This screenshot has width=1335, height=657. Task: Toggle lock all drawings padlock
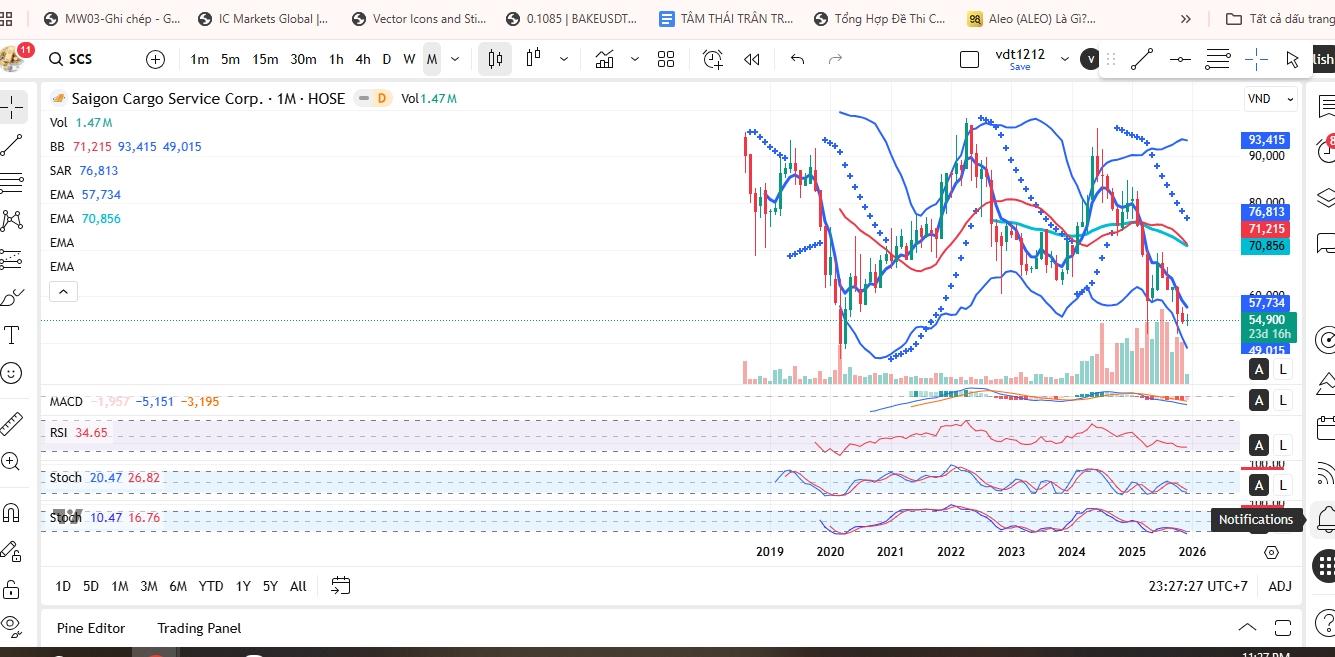point(12,588)
